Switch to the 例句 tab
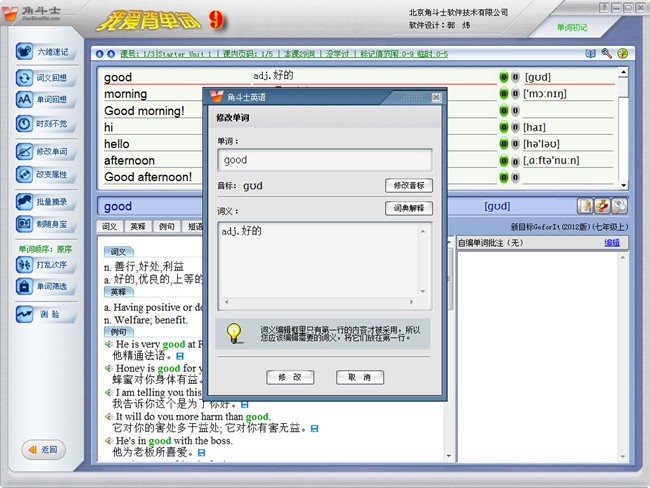This screenshot has height=488, width=650. pos(167,226)
